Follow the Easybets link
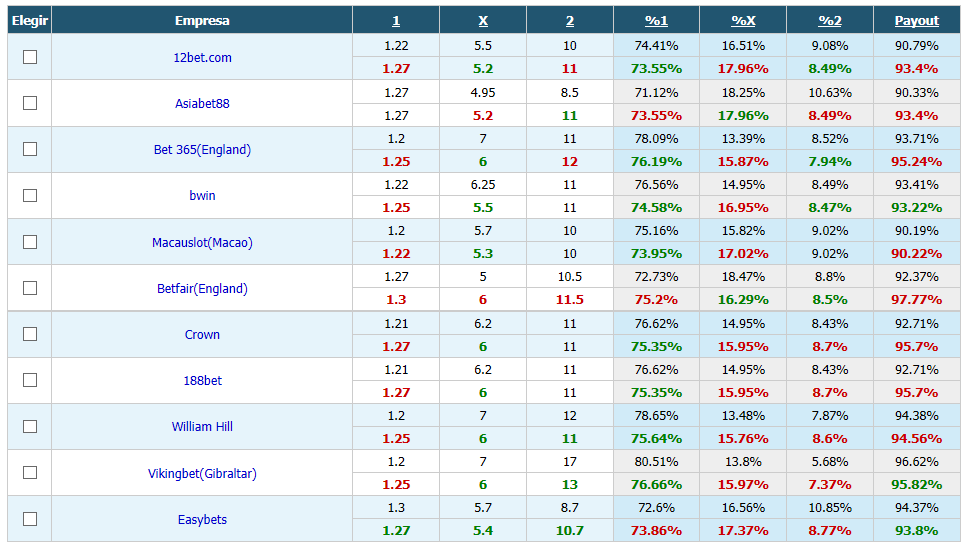966x542 pixels. tap(202, 520)
